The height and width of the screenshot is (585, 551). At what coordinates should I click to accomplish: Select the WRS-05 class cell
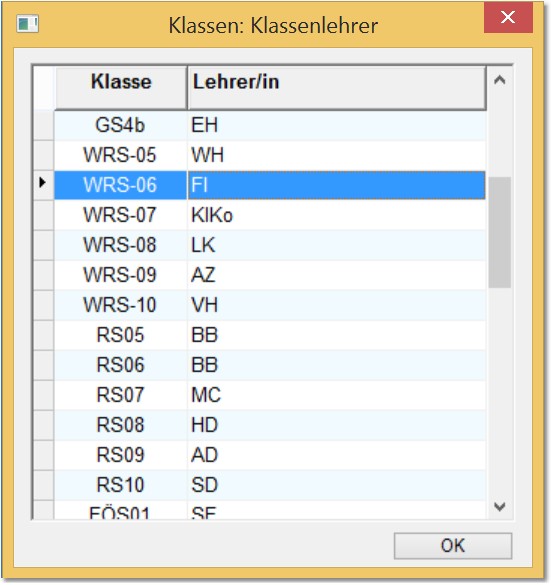pyautogui.click(x=120, y=155)
